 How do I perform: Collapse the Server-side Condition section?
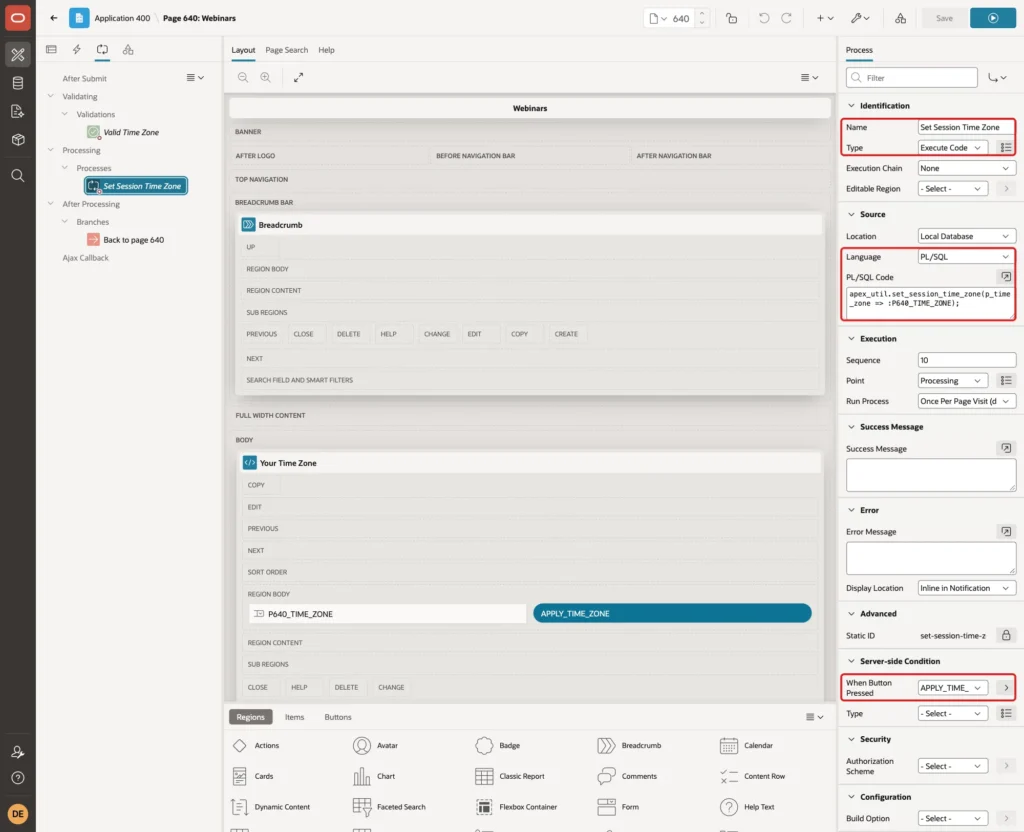[851, 661]
